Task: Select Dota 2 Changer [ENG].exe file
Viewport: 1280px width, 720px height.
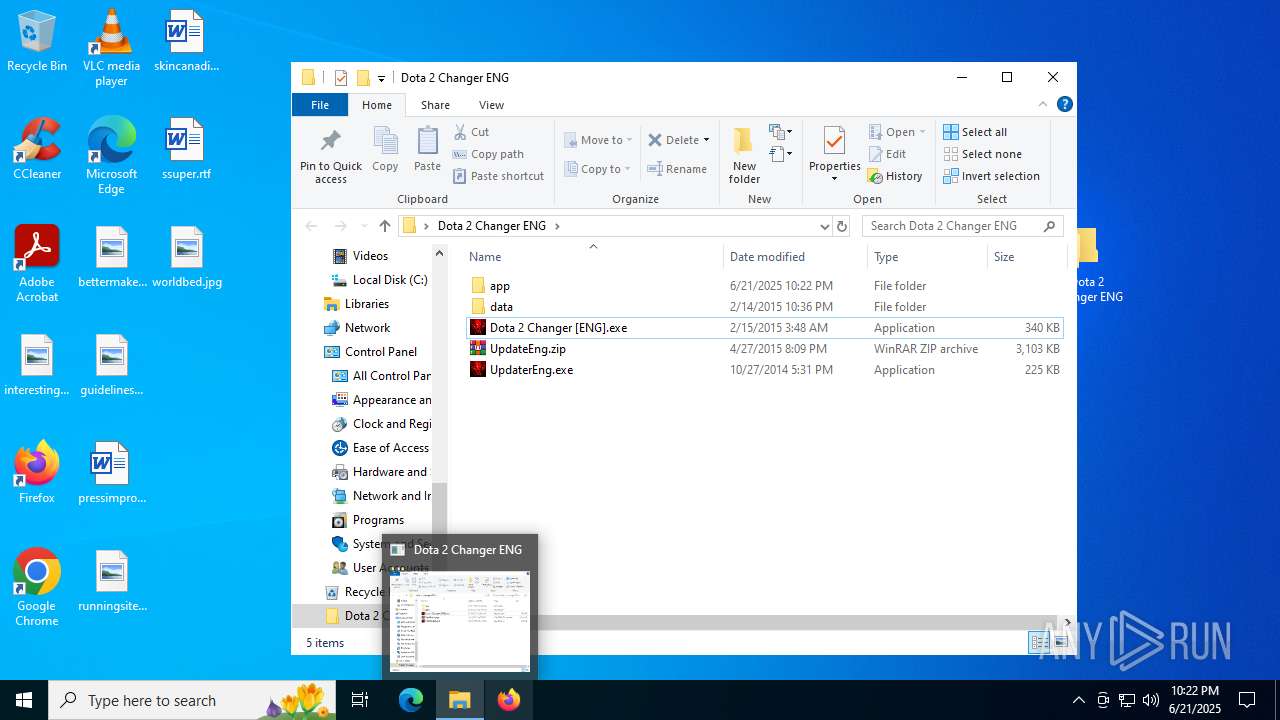Action: pyautogui.click(x=765, y=328)
